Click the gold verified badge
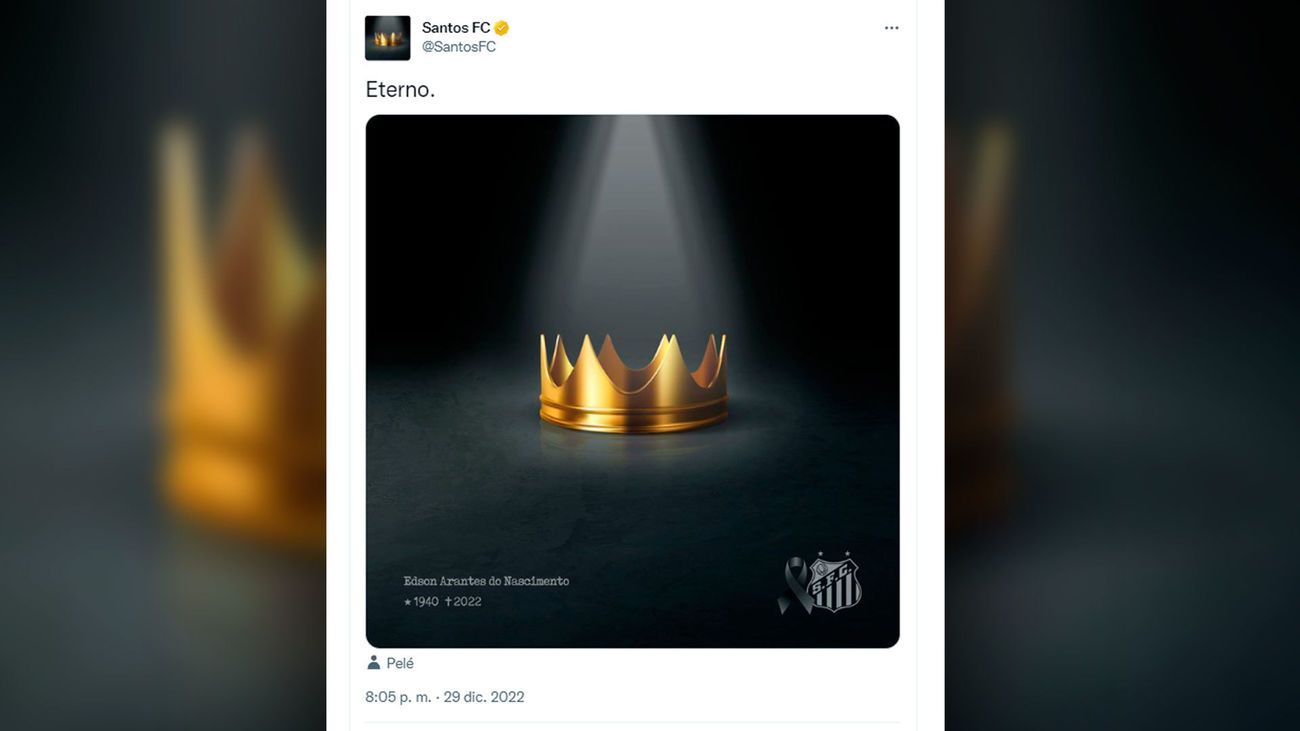 (x=502, y=28)
